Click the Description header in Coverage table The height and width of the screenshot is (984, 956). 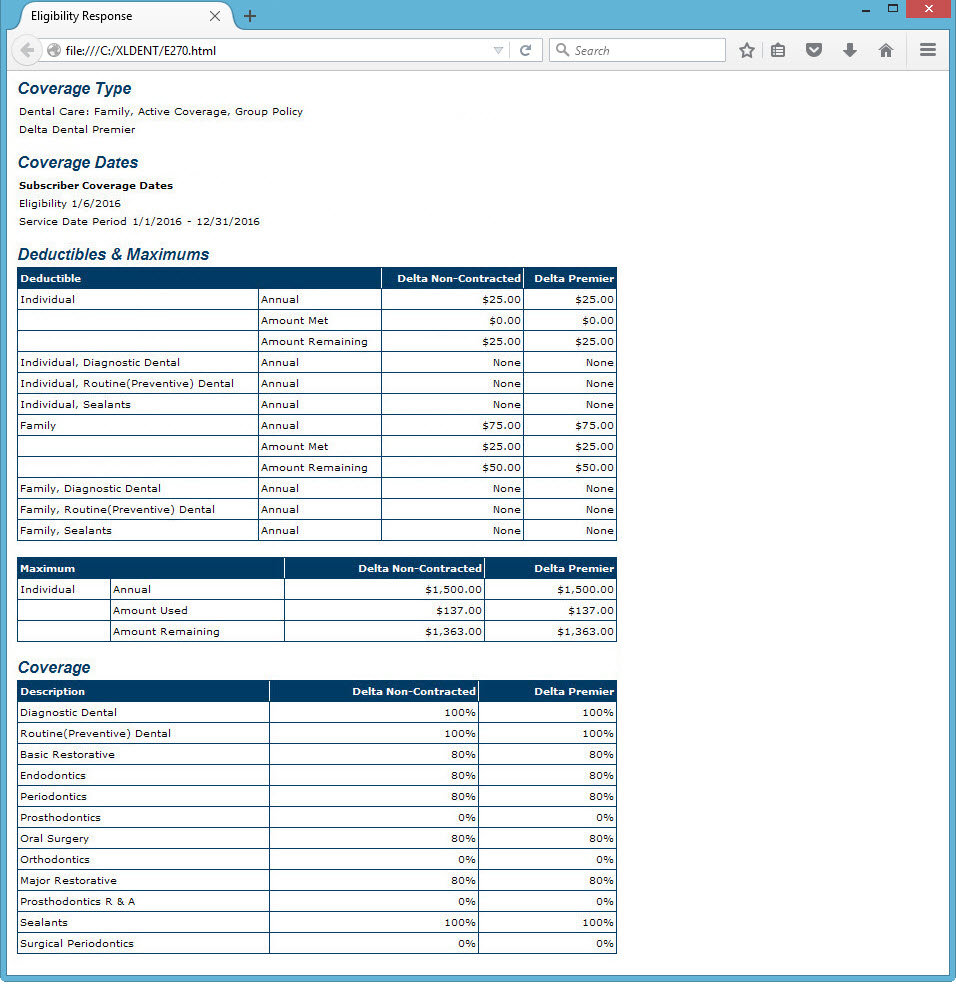tap(143, 692)
